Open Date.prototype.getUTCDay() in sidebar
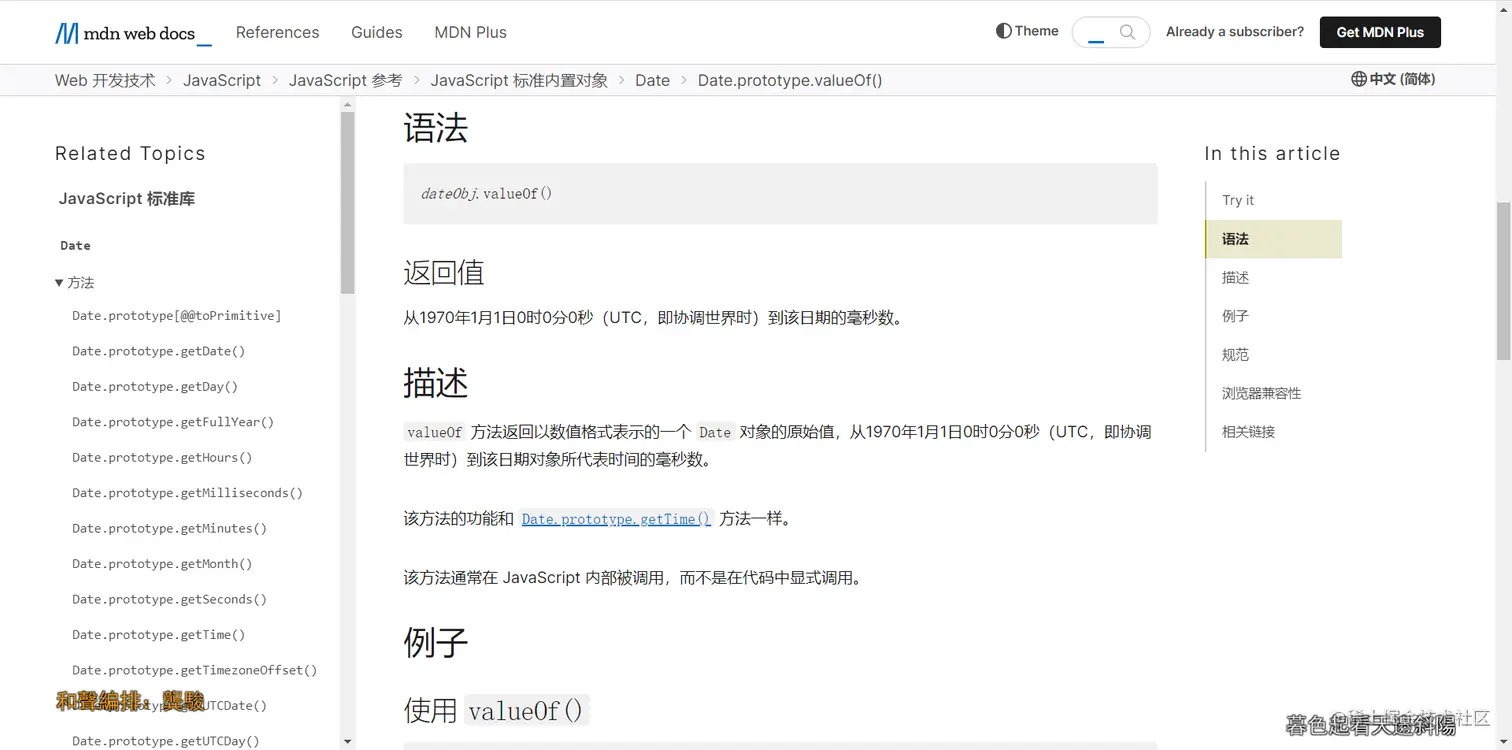 pyautogui.click(x=165, y=741)
